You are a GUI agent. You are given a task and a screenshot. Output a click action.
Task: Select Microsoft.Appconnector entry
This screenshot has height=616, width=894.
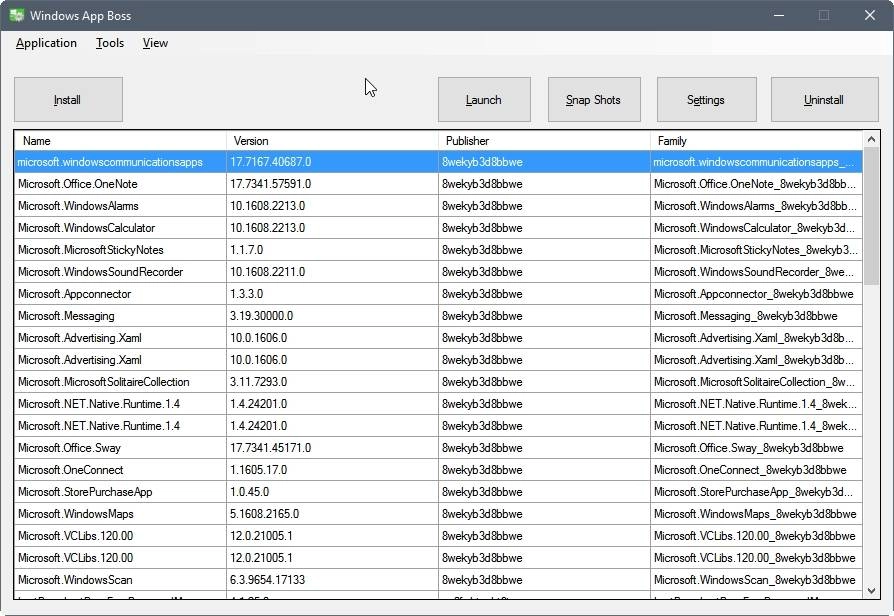click(x=438, y=294)
